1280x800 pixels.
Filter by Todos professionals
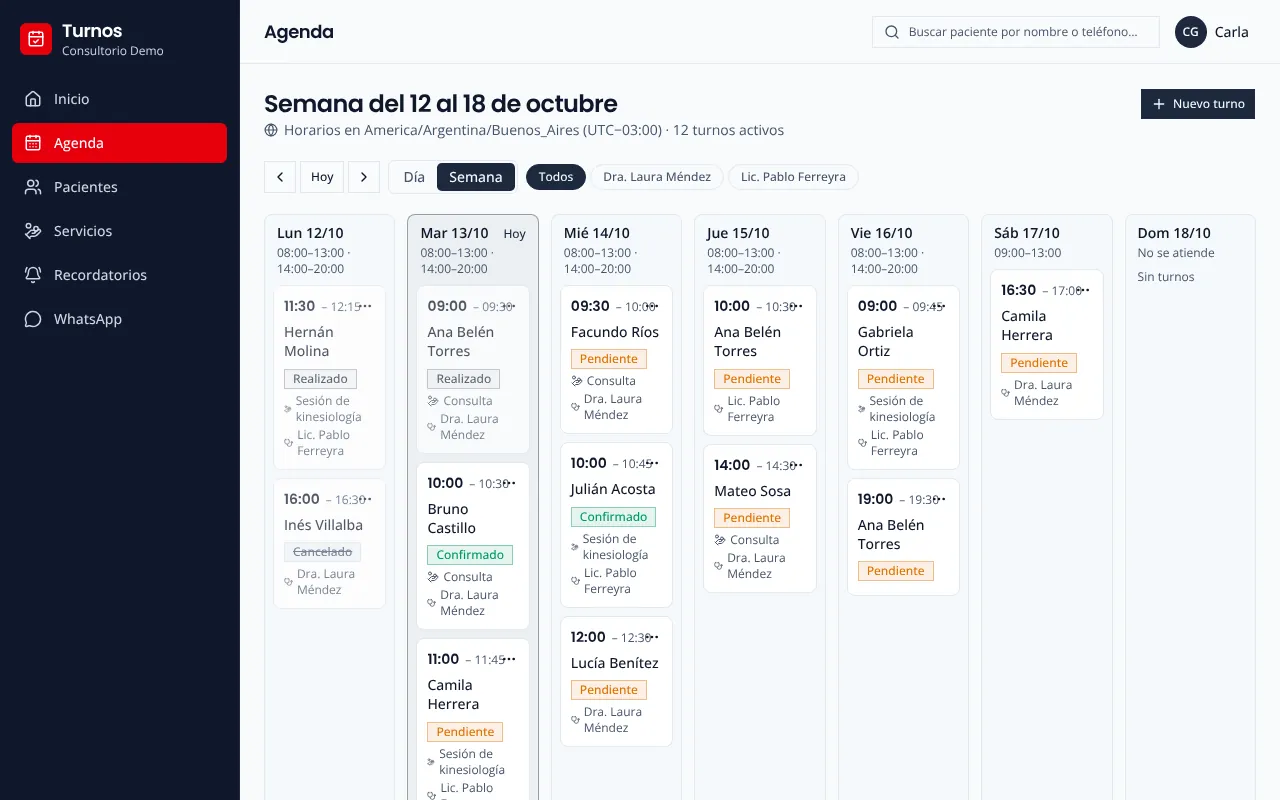pyautogui.click(x=556, y=177)
